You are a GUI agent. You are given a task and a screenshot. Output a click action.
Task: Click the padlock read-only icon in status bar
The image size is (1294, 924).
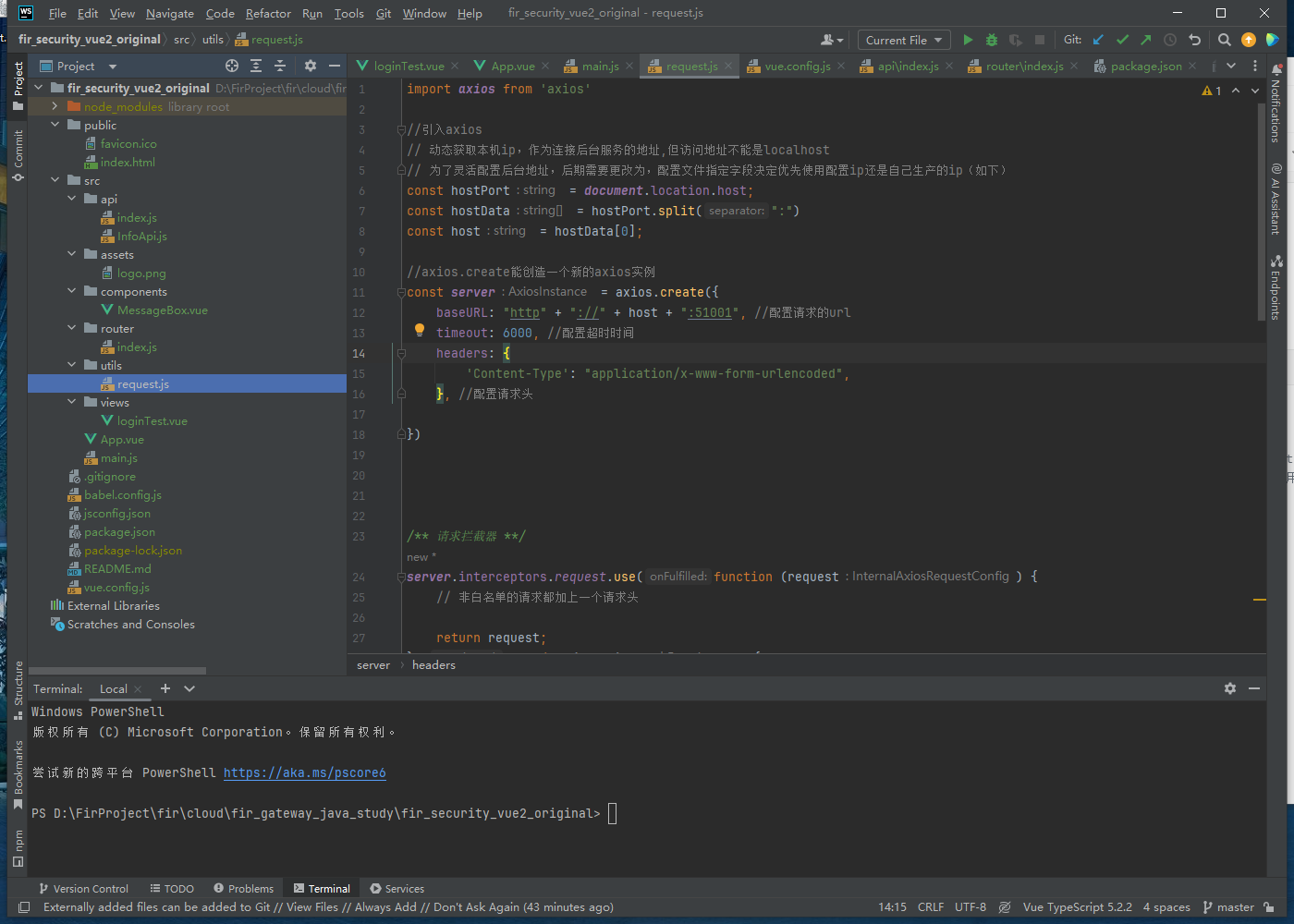click(1270, 907)
